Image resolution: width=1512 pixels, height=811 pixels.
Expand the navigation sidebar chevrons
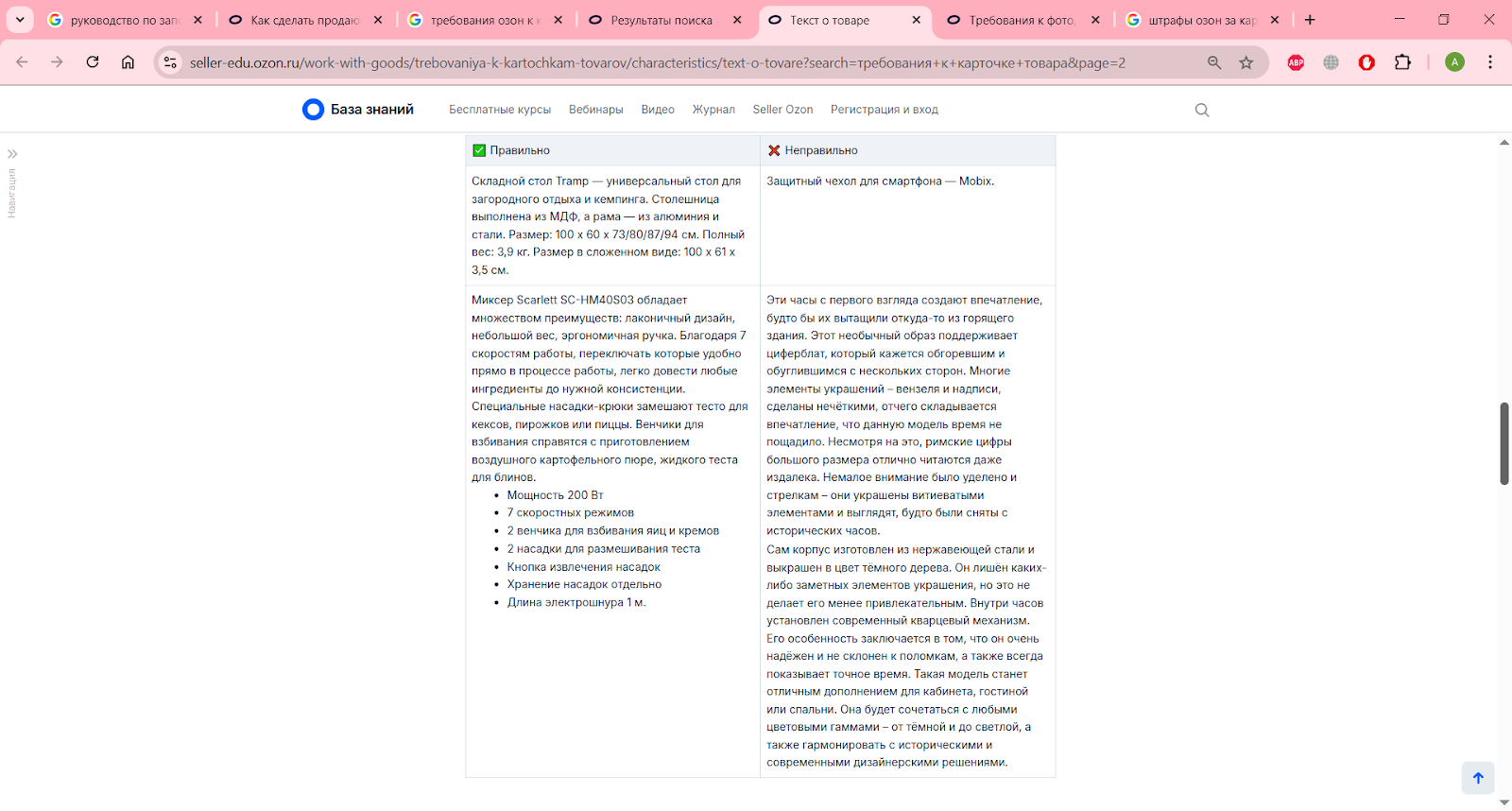(12, 154)
